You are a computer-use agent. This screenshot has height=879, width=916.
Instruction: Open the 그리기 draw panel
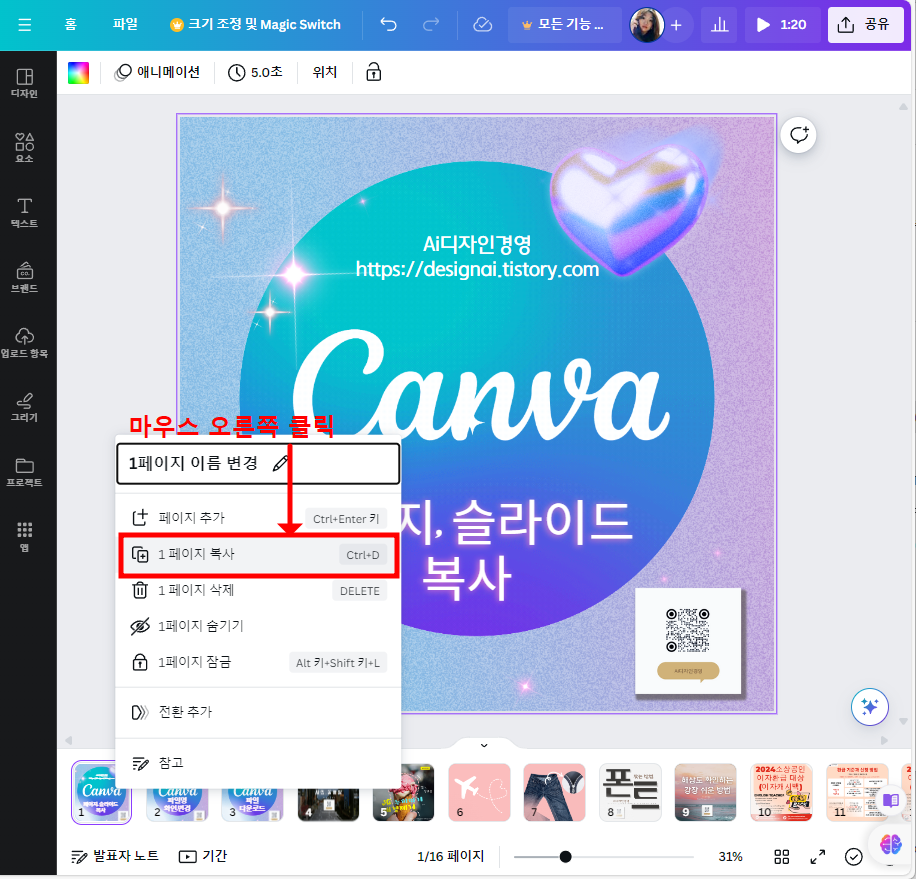(x=25, y=407)
